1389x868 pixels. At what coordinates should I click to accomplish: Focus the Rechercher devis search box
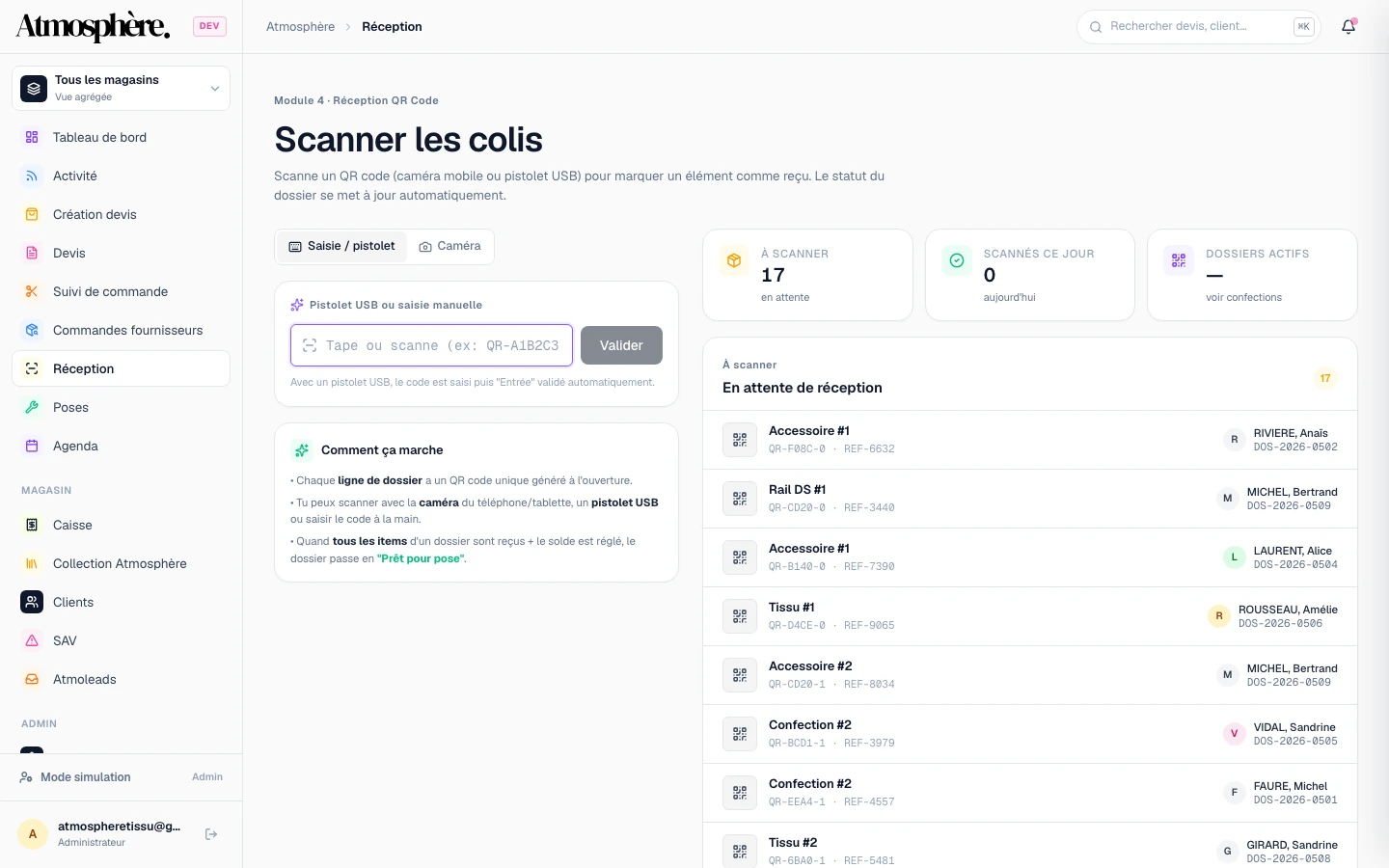click(x=1199, y=27)
